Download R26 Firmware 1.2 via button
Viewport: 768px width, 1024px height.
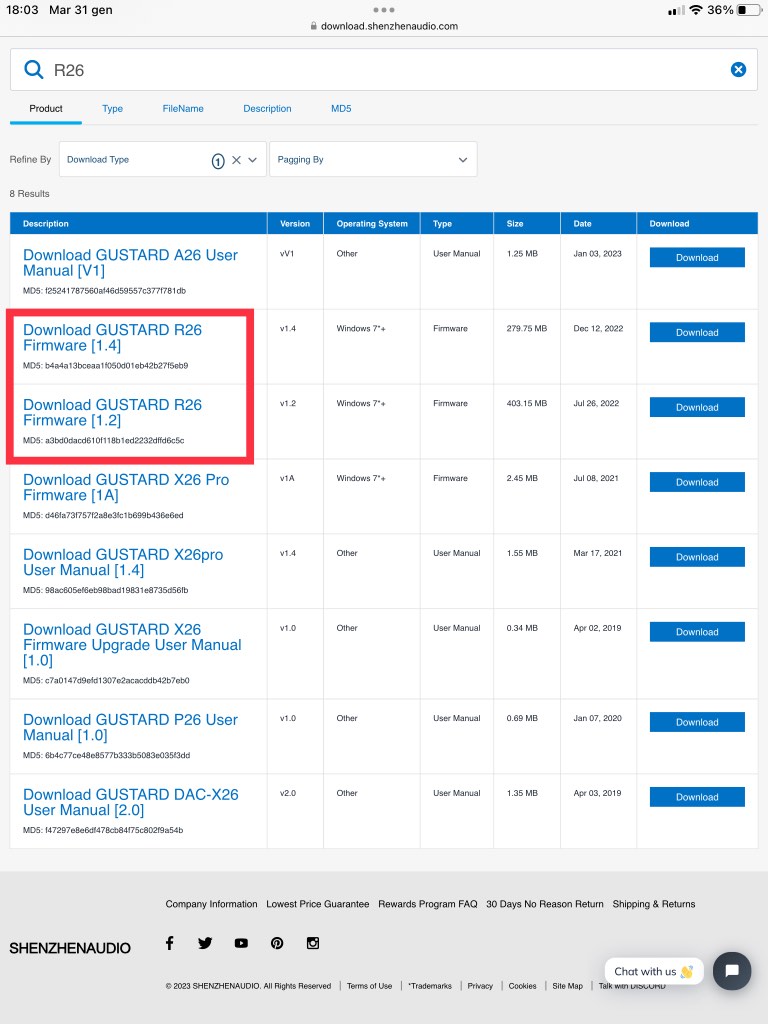tap(697, 407)
